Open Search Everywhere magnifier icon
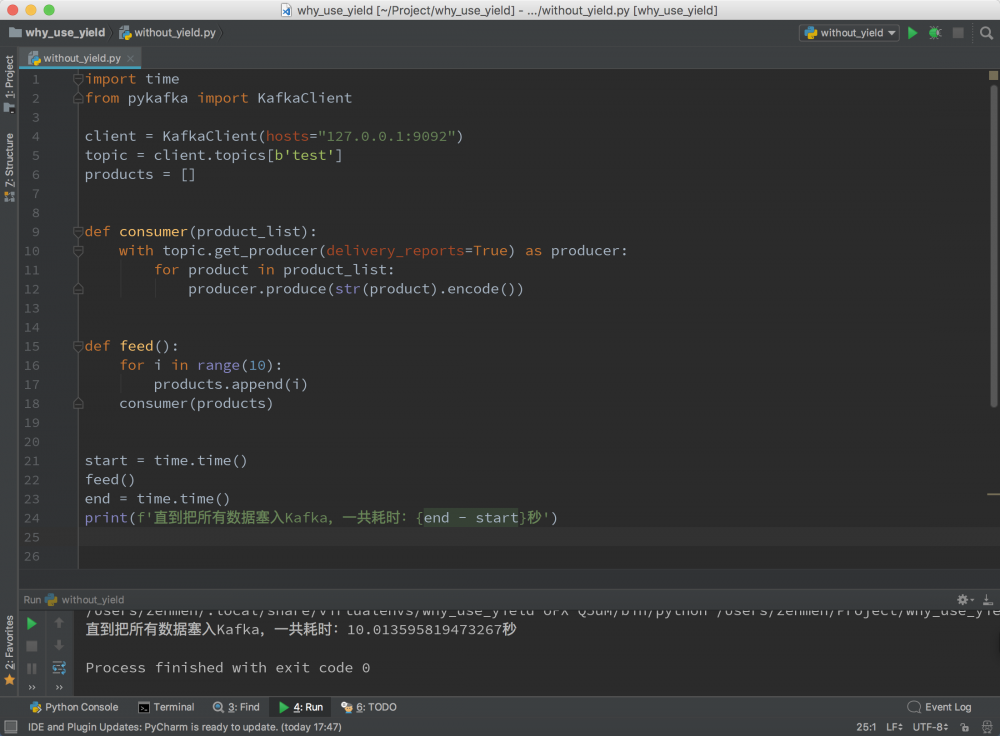1000x736 pixels. click(986, 33)
